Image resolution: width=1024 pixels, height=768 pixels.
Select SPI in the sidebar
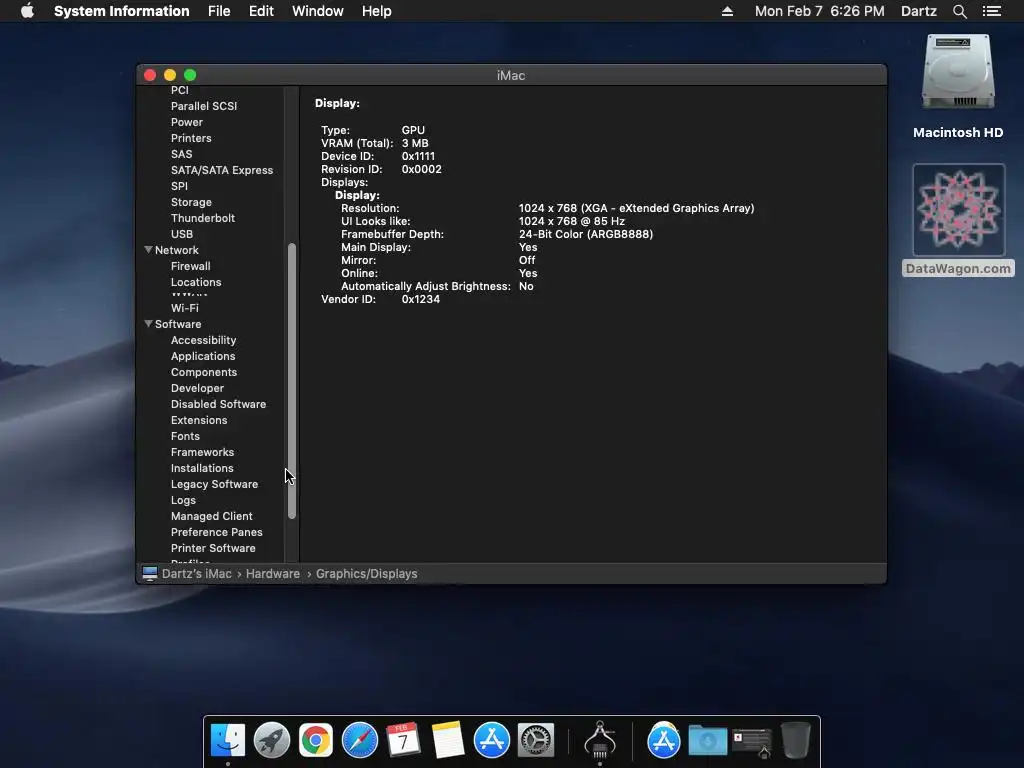[180, 186]
